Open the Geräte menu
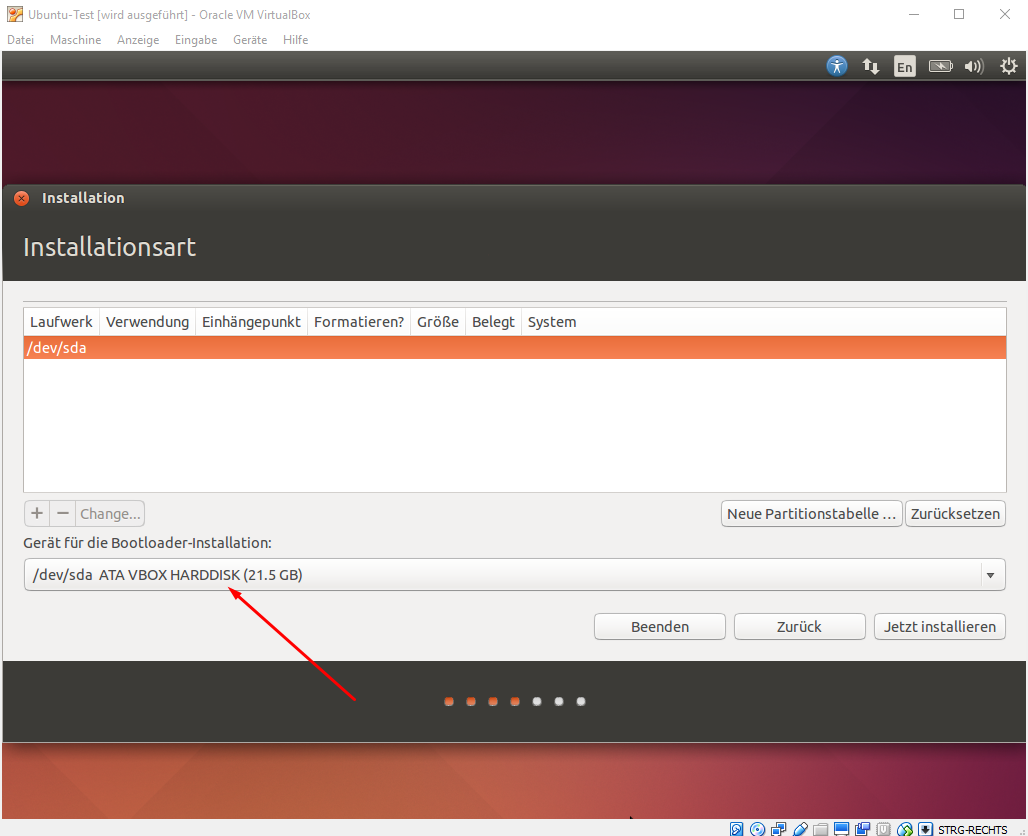 pyautogui.click(x=250, y=40)
